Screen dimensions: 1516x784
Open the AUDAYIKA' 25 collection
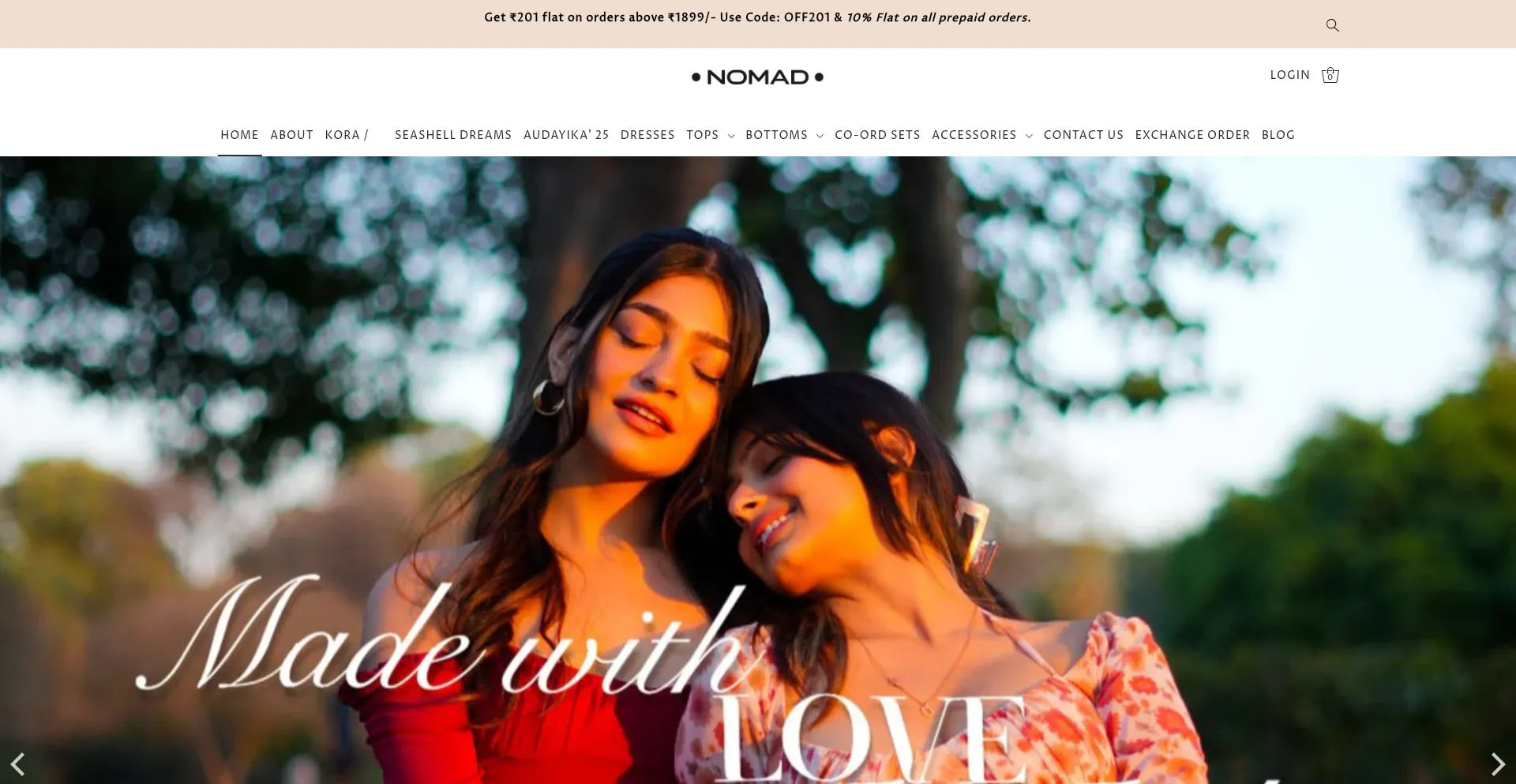coord(566,135)
